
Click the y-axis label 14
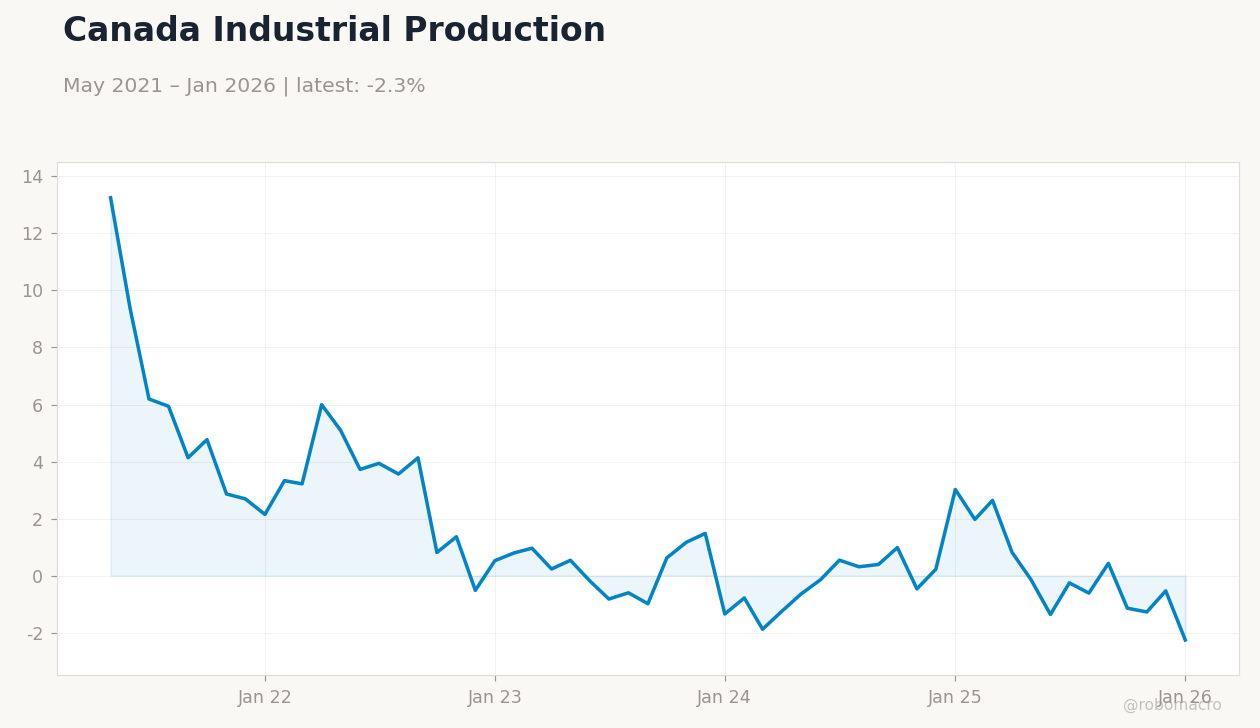[x=33, y=177]
